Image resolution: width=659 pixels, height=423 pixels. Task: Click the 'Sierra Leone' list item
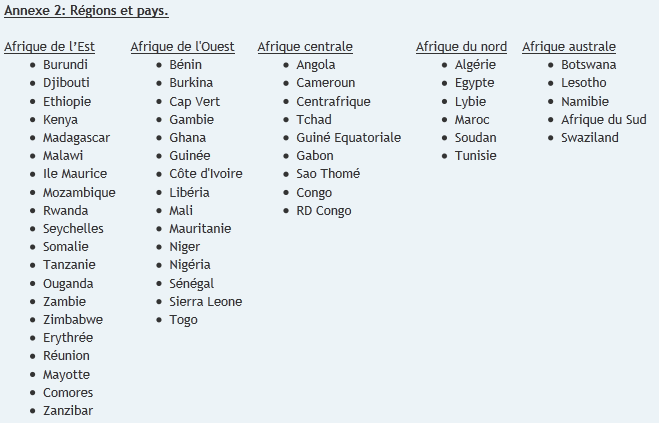(x=206, y=302)
